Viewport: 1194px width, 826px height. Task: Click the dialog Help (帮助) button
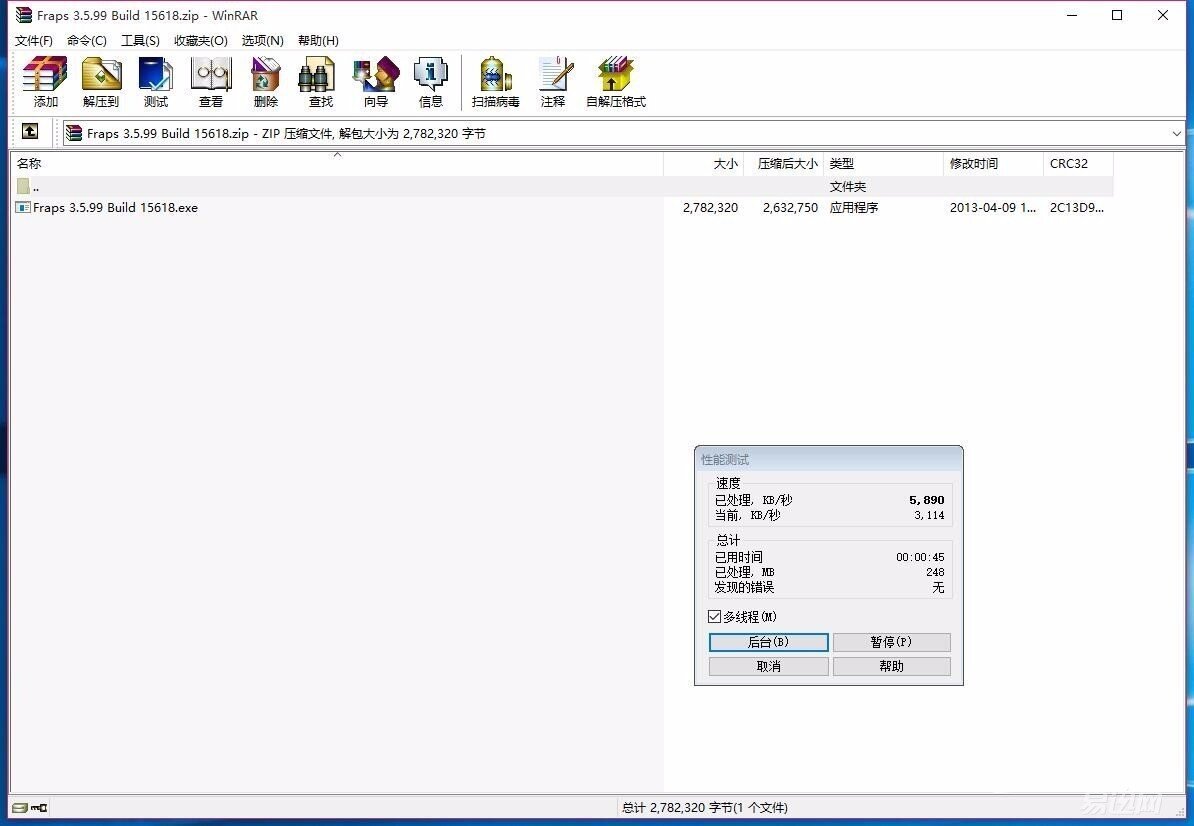892,666
